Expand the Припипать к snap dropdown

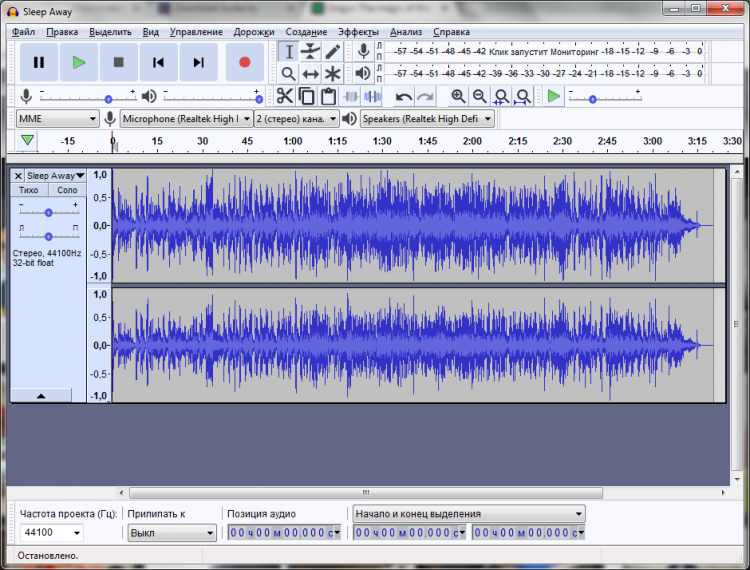click(x=171, y=533)
